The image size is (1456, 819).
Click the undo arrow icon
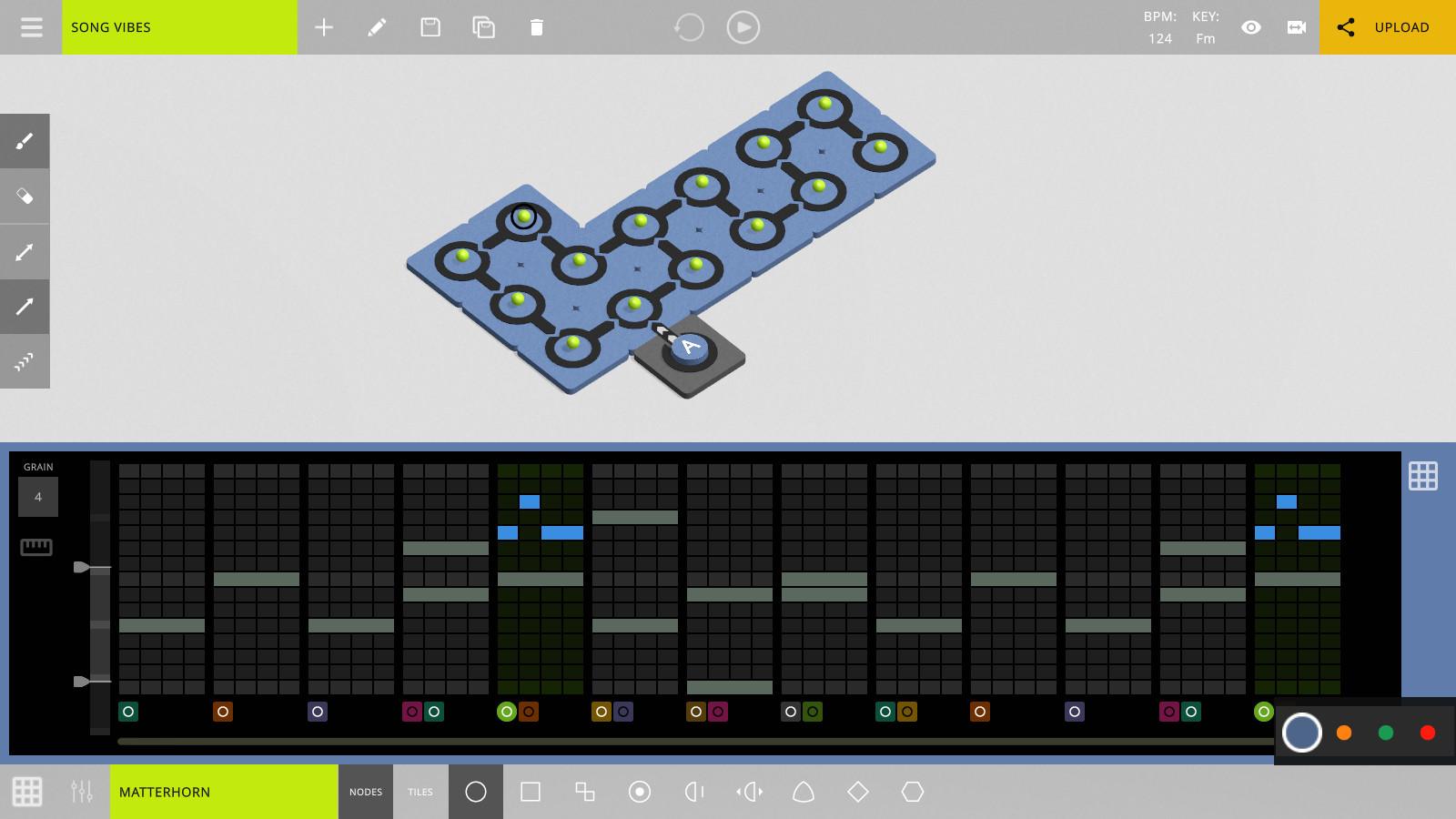pyautogui.click(x=689, y=27)
